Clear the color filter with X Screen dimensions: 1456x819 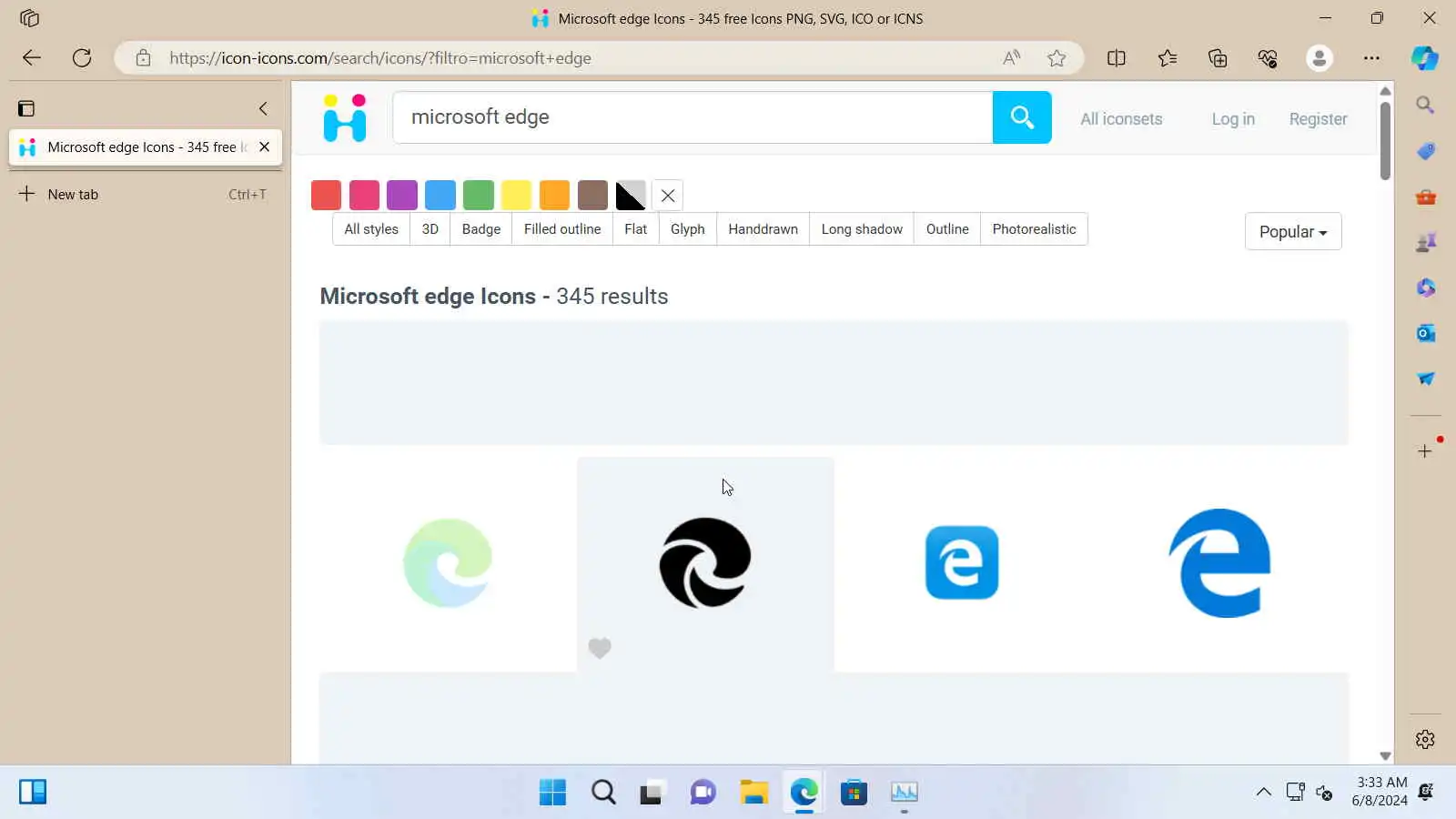coord(668,195)
